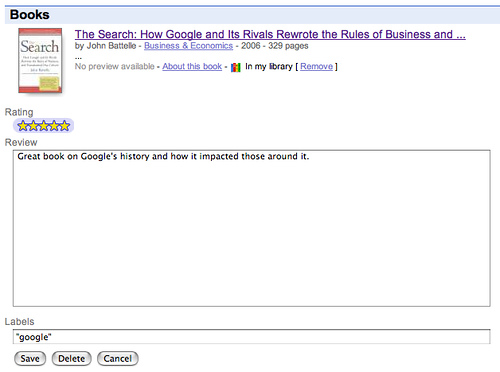Cancel editing the review

[118, 359]
